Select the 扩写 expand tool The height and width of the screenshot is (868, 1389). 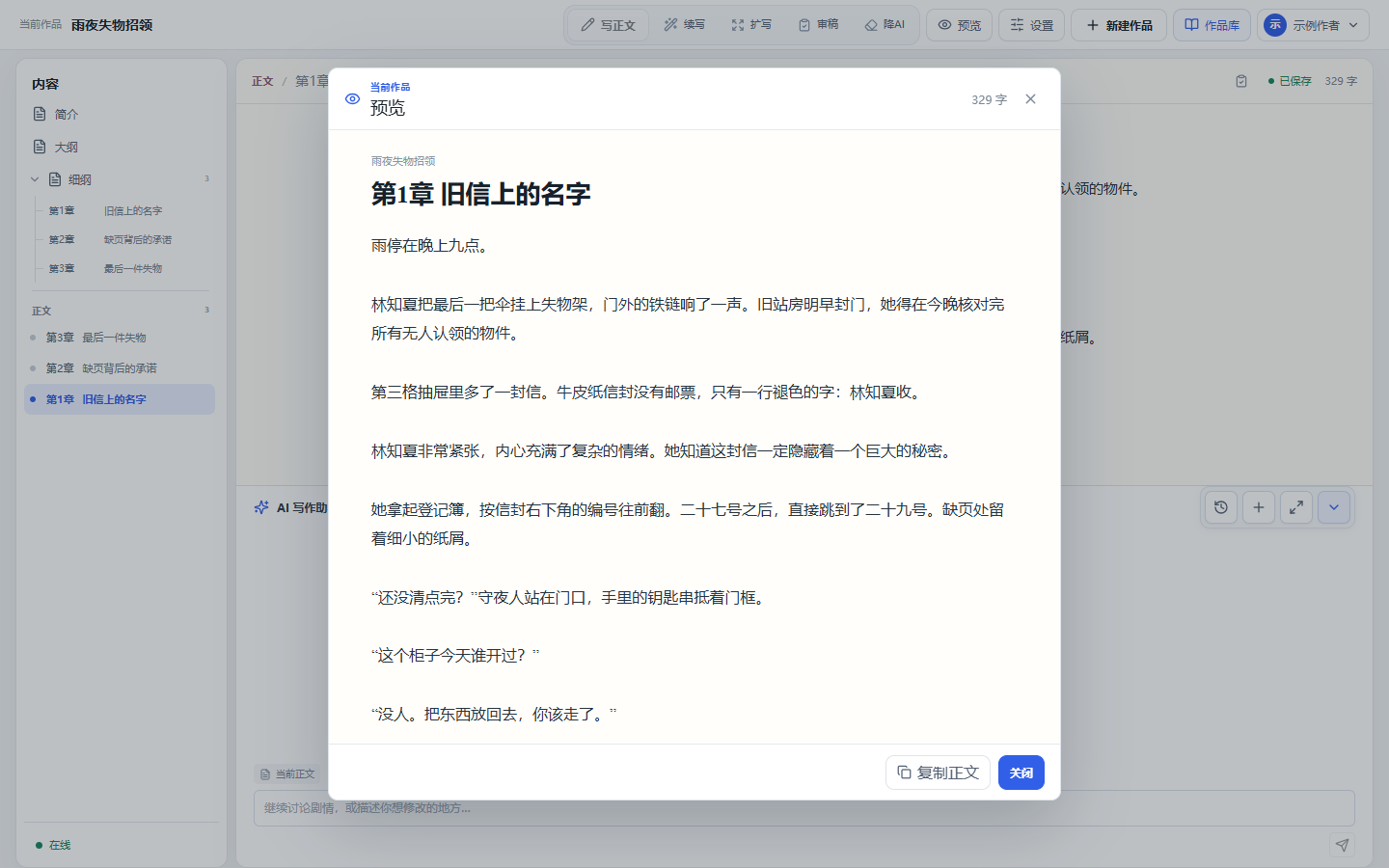coord(751,25)
